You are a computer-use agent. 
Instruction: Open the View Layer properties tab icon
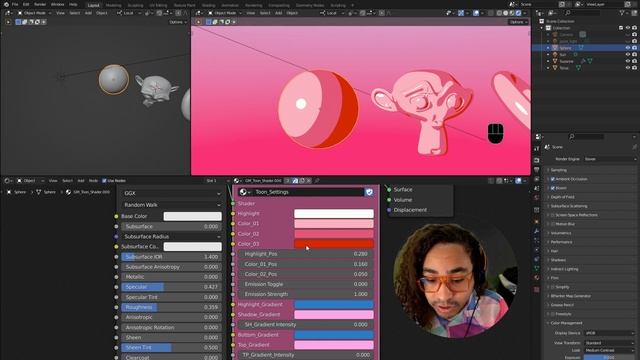[537, 179]
